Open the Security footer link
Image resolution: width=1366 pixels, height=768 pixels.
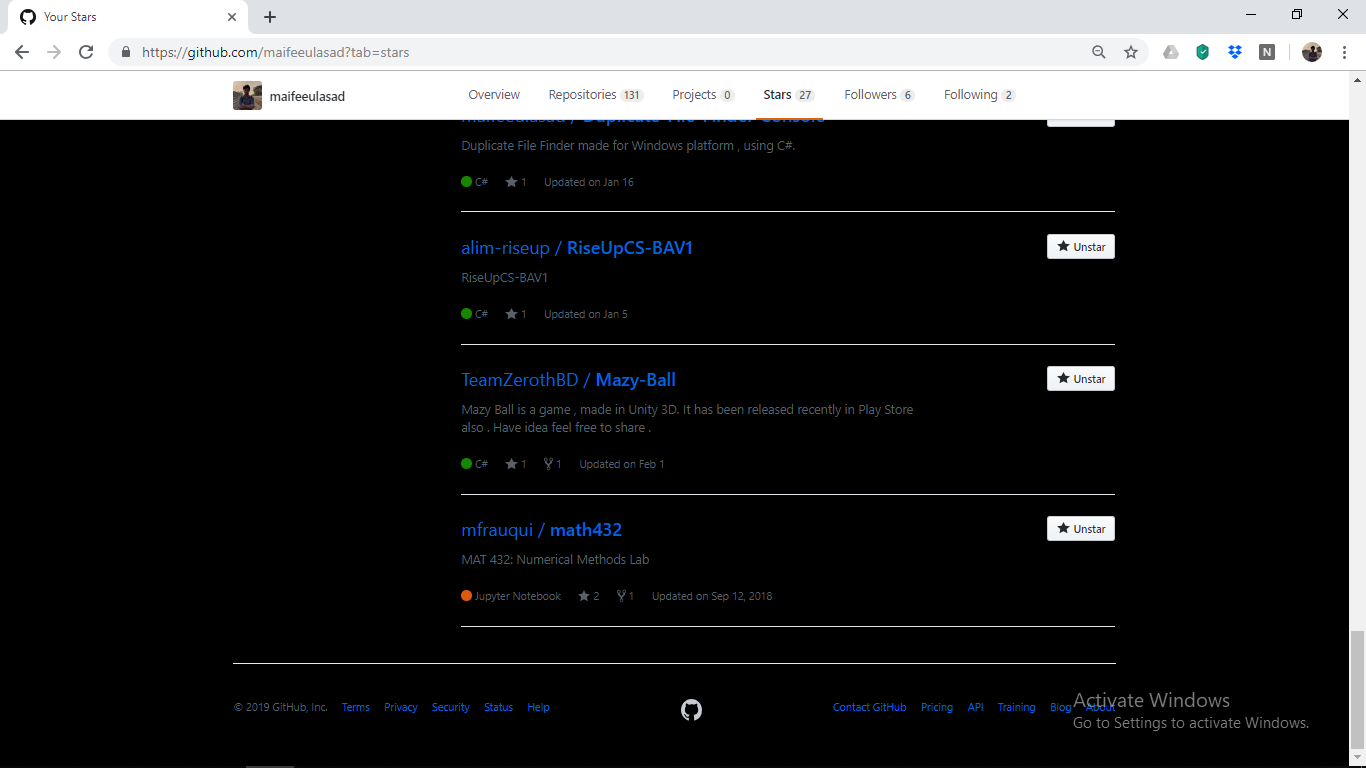(451, 707)
